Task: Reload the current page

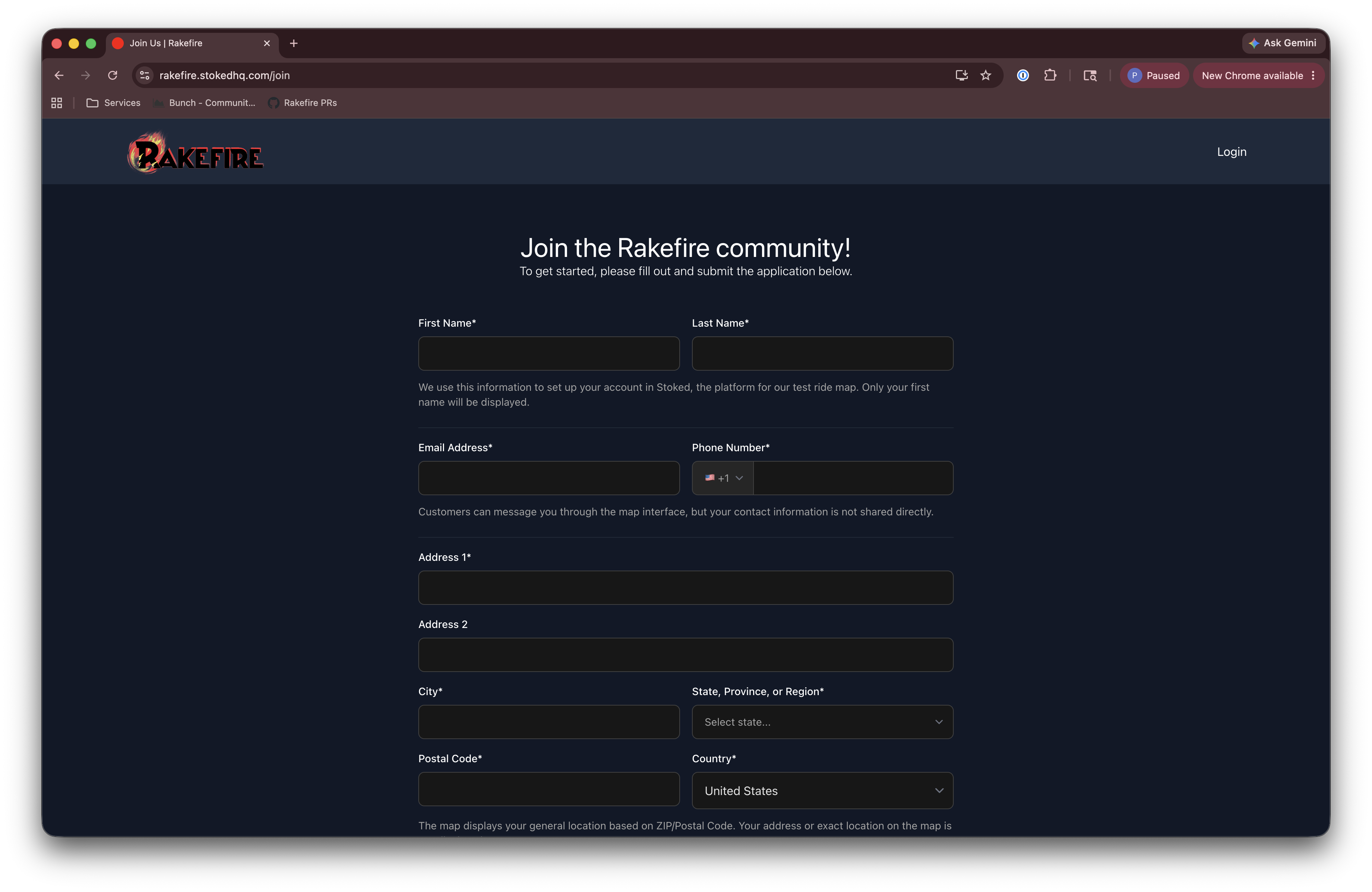Action: tap(113, 76)
